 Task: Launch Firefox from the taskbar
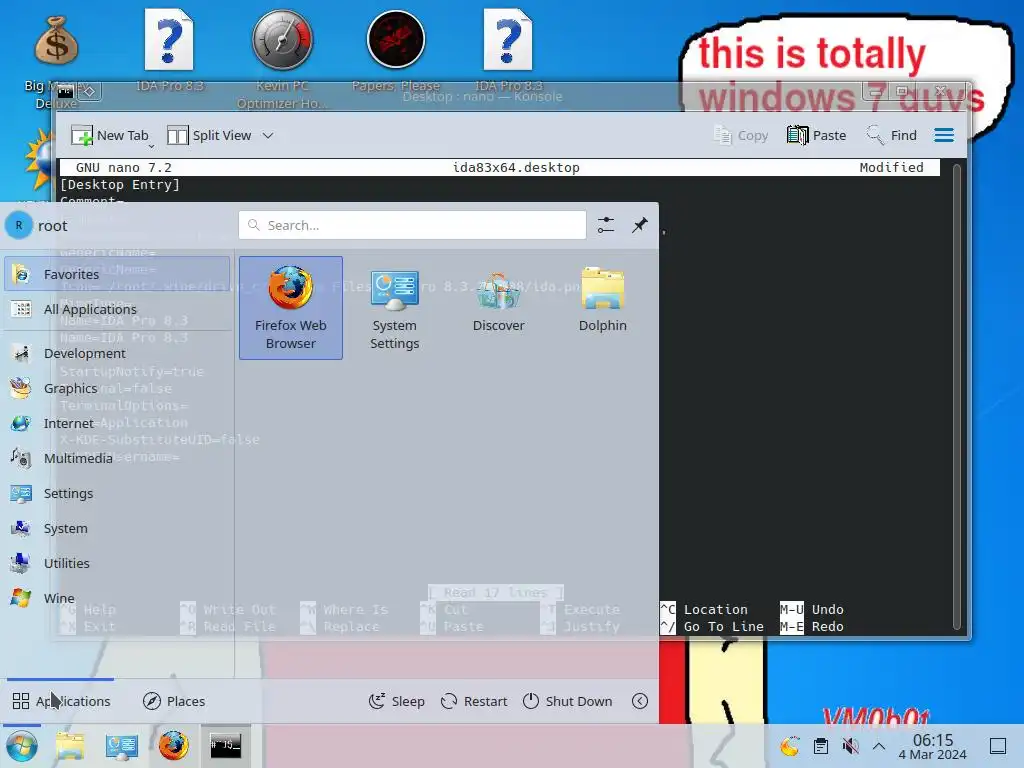tap(174, 746)
